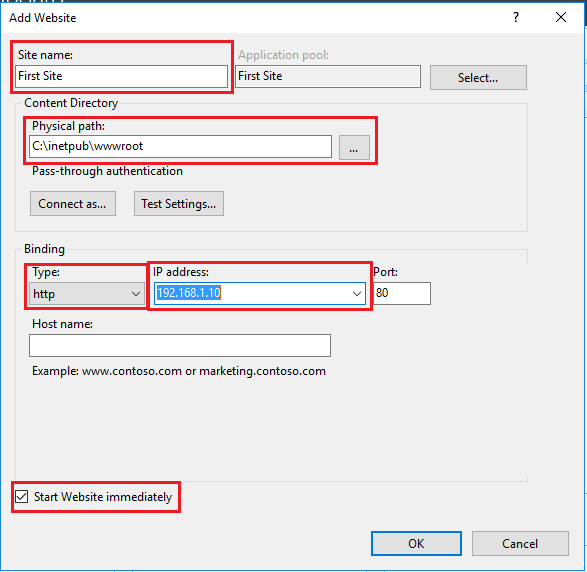Click the example text www.contoso.com
Screen dimensions: 587x572
click(132, 371)
